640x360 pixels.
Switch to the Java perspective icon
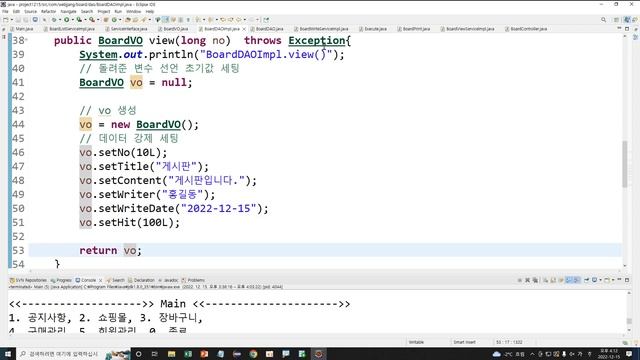(627, 20)
